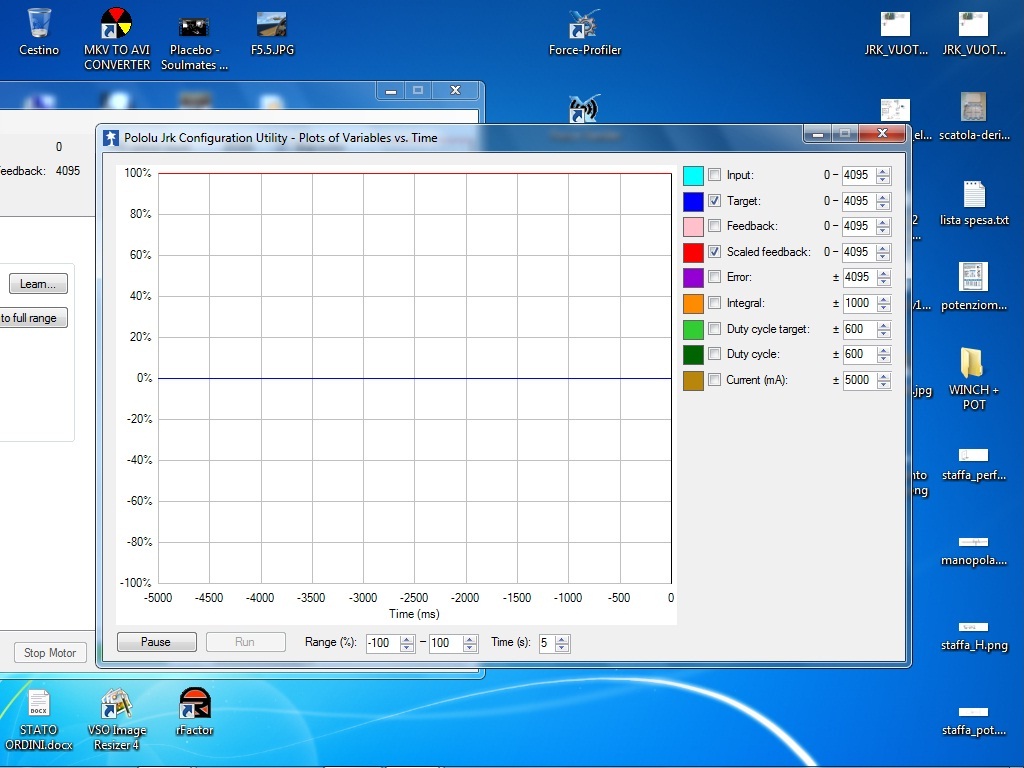
Task: Click the Target scale value field
Action: click(859, 200)
